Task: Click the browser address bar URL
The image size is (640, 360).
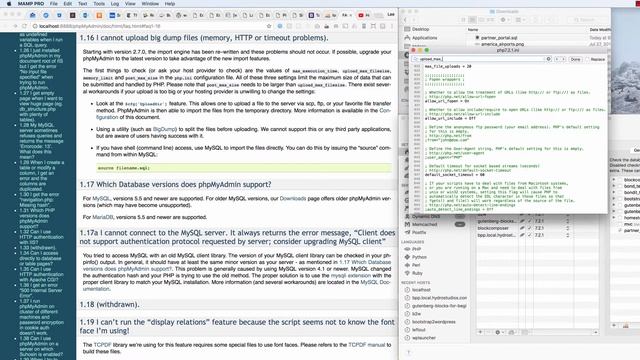Action: (100, 26)
